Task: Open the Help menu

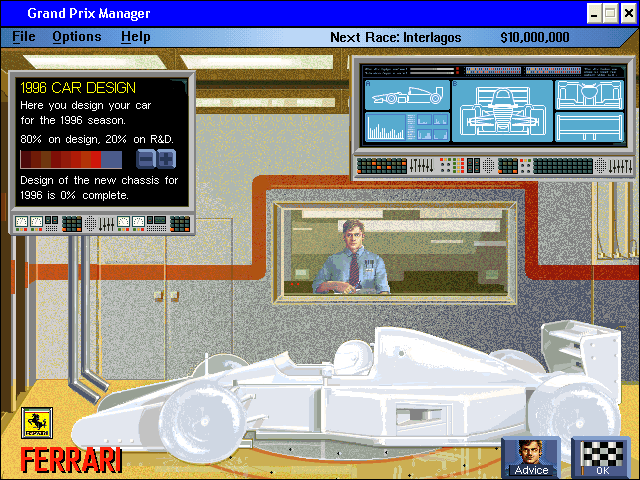Action: coord(136,37)
